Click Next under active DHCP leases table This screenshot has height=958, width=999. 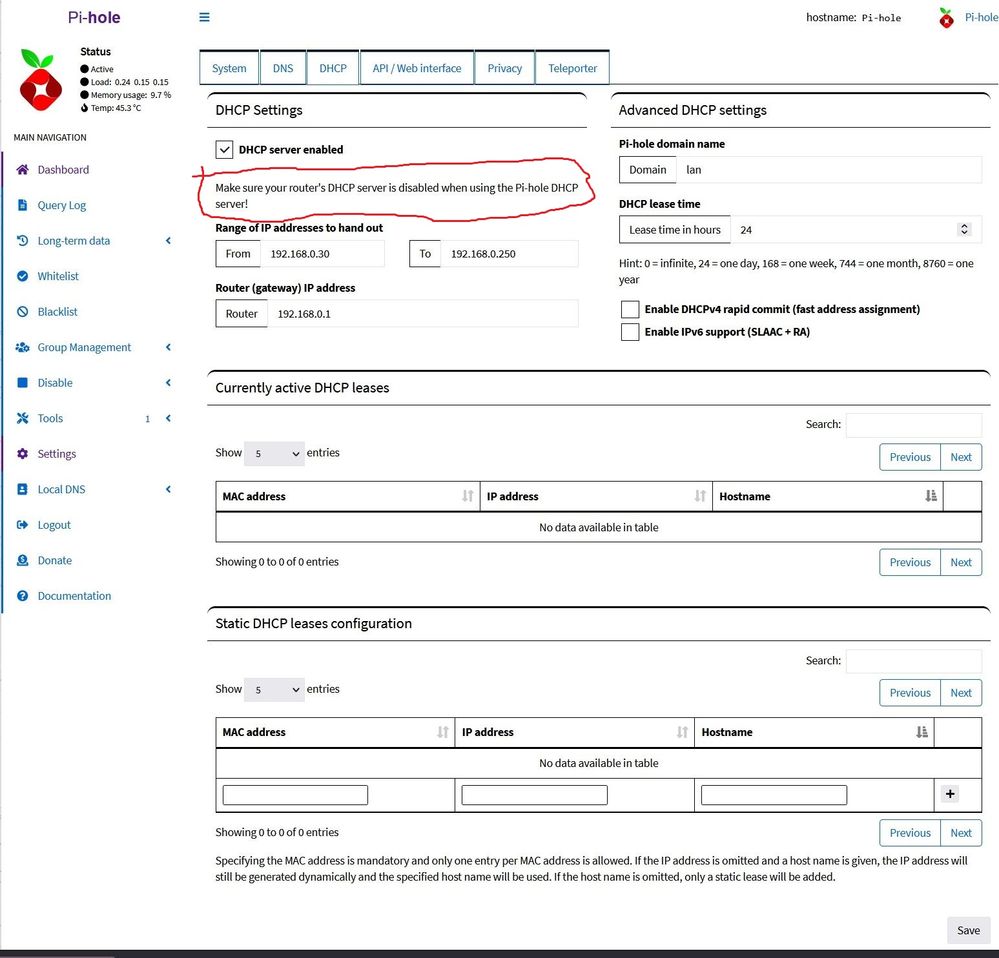pos(960,562)
